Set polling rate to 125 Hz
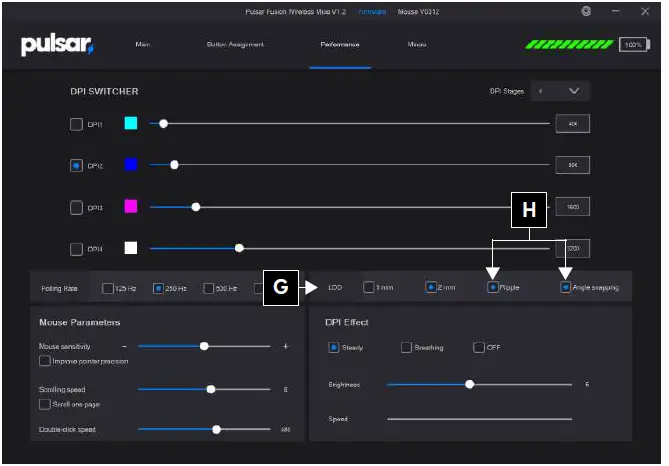Screen dimensions: 669x466 pyautogui.click(x=108, y=288)
